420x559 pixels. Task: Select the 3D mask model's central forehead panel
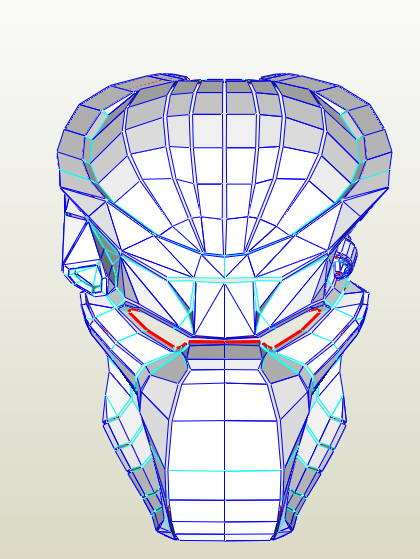click(x=224, y=168)
